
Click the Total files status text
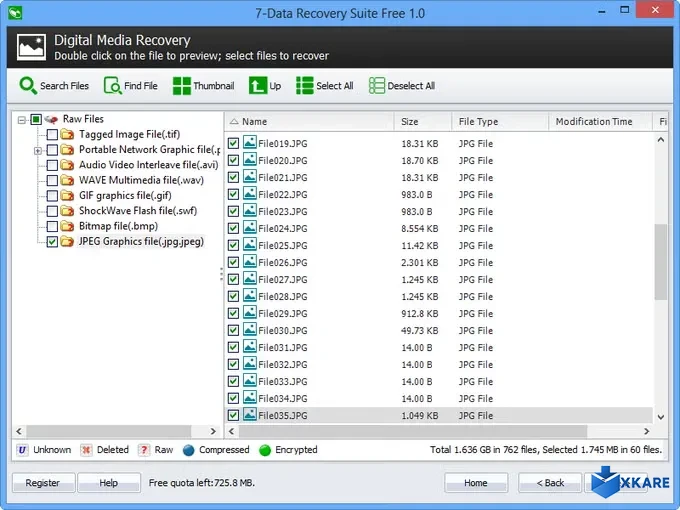pos(546,450)
